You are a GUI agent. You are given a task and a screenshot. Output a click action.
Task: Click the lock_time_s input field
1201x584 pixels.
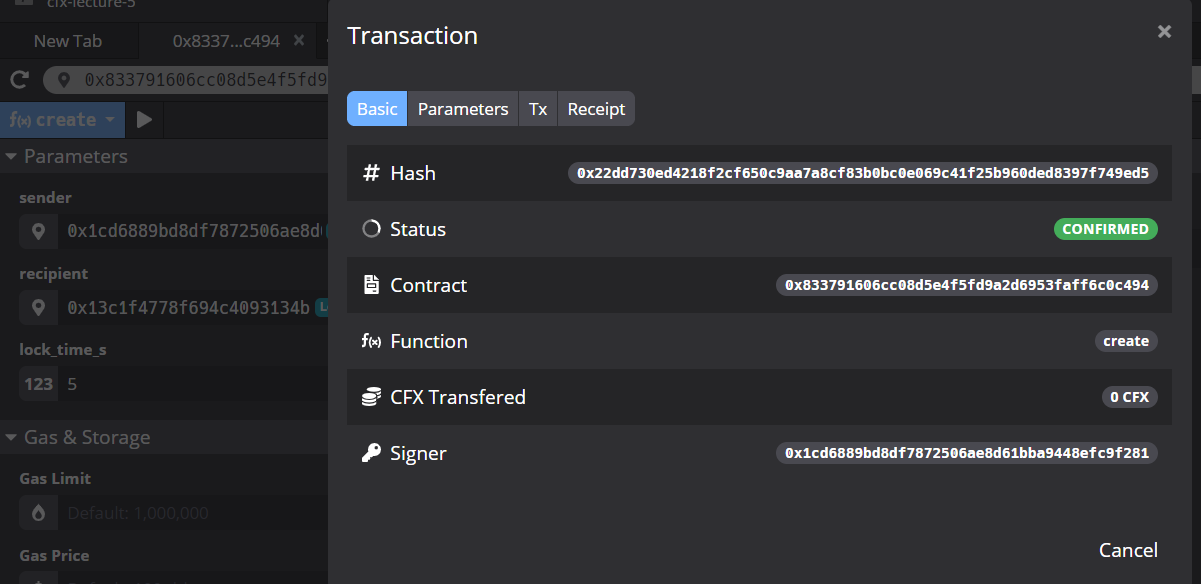click(190, 384)
